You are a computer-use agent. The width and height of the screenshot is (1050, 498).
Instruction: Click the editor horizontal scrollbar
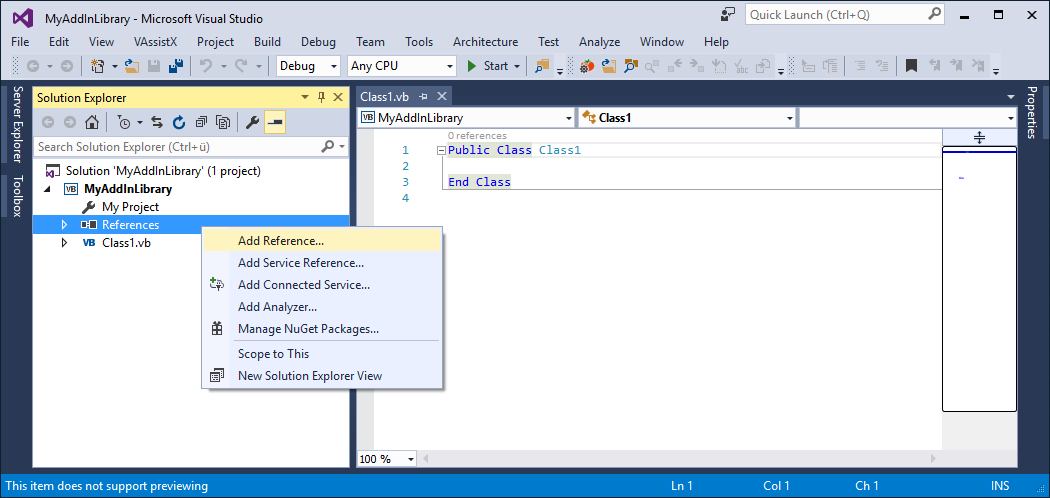coord(678,459)
